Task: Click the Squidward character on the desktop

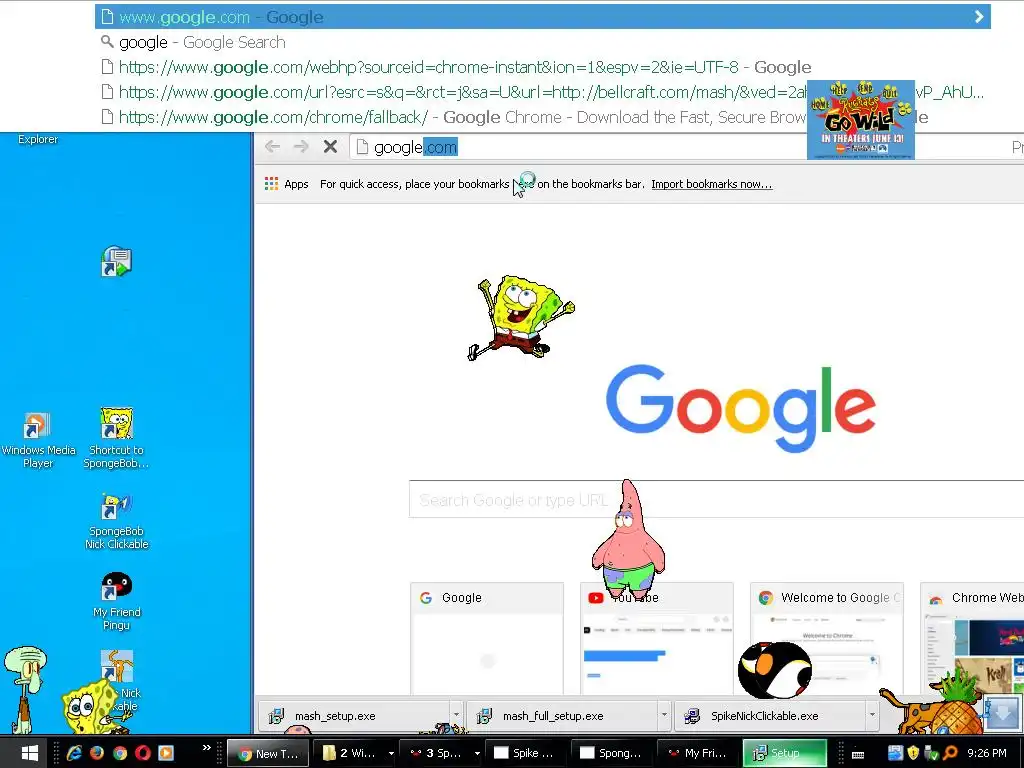Action: coord(24,690)
